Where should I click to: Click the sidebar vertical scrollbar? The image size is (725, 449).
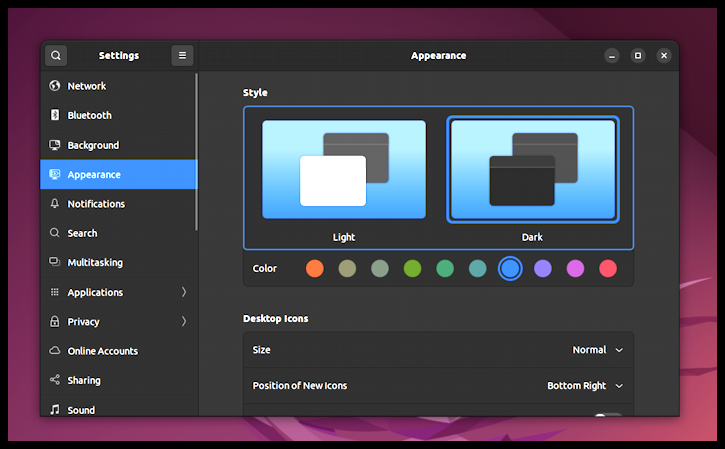pyautogui.click(x=197, y=152)
